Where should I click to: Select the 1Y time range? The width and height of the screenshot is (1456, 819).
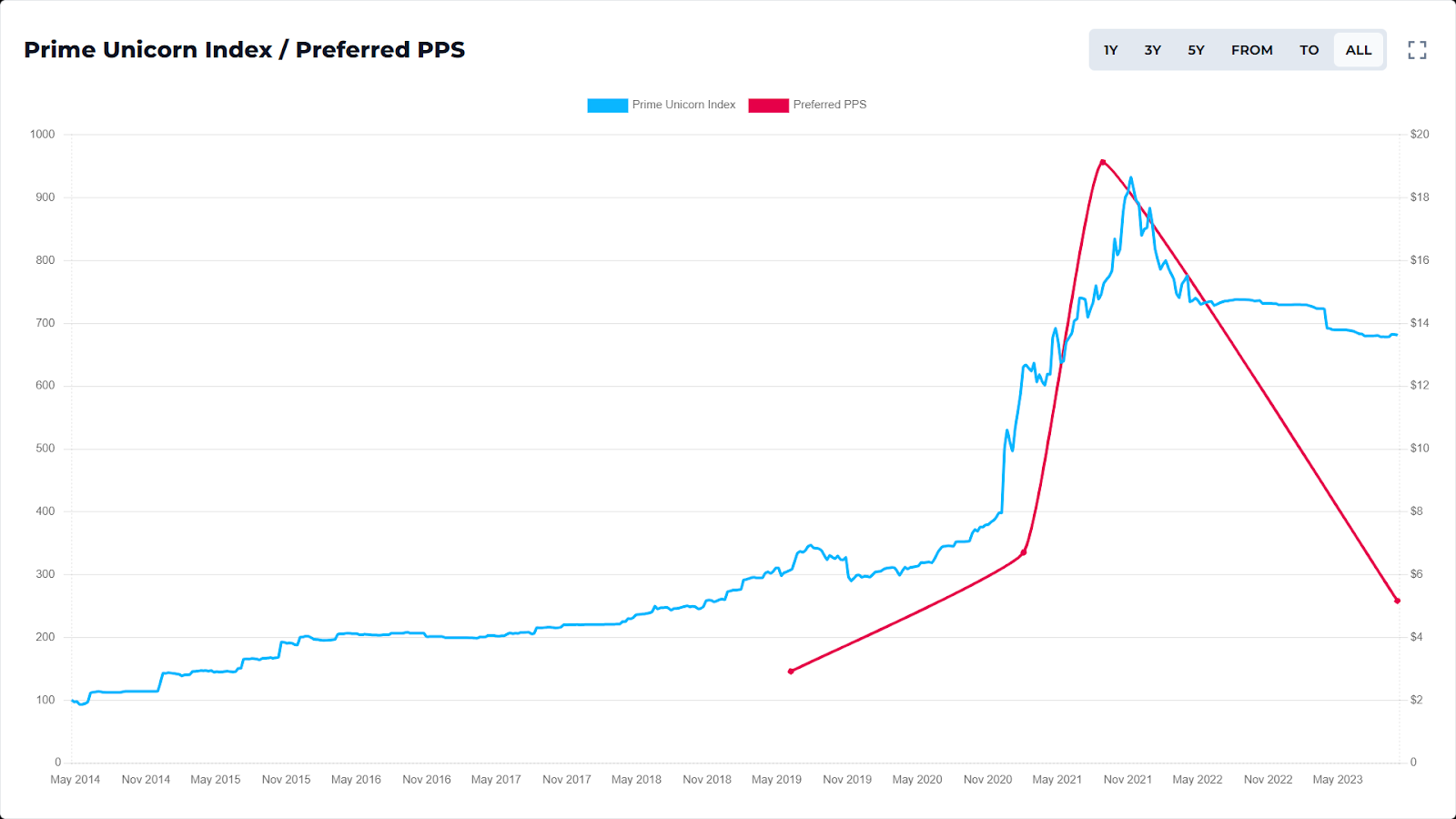point(1110,50)
